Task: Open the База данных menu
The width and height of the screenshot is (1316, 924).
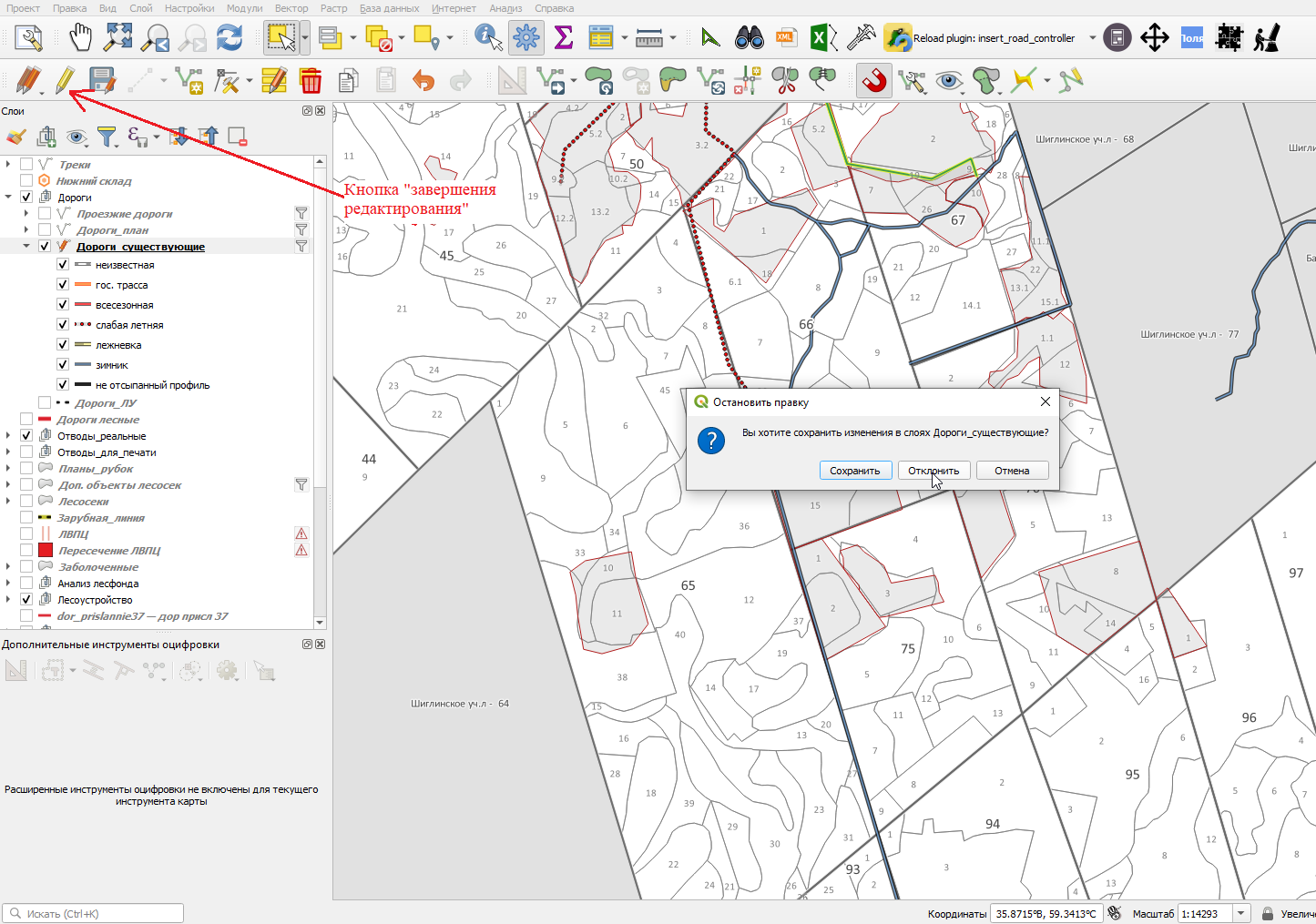Action: (389, 8)
